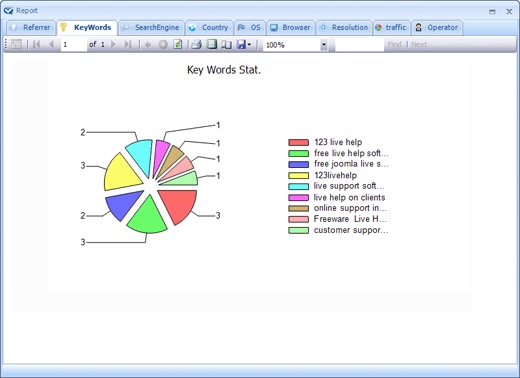The width and height of the screenshot is (520, 378).
Task: Refresh the report
Action: click(x=178, y=44)
